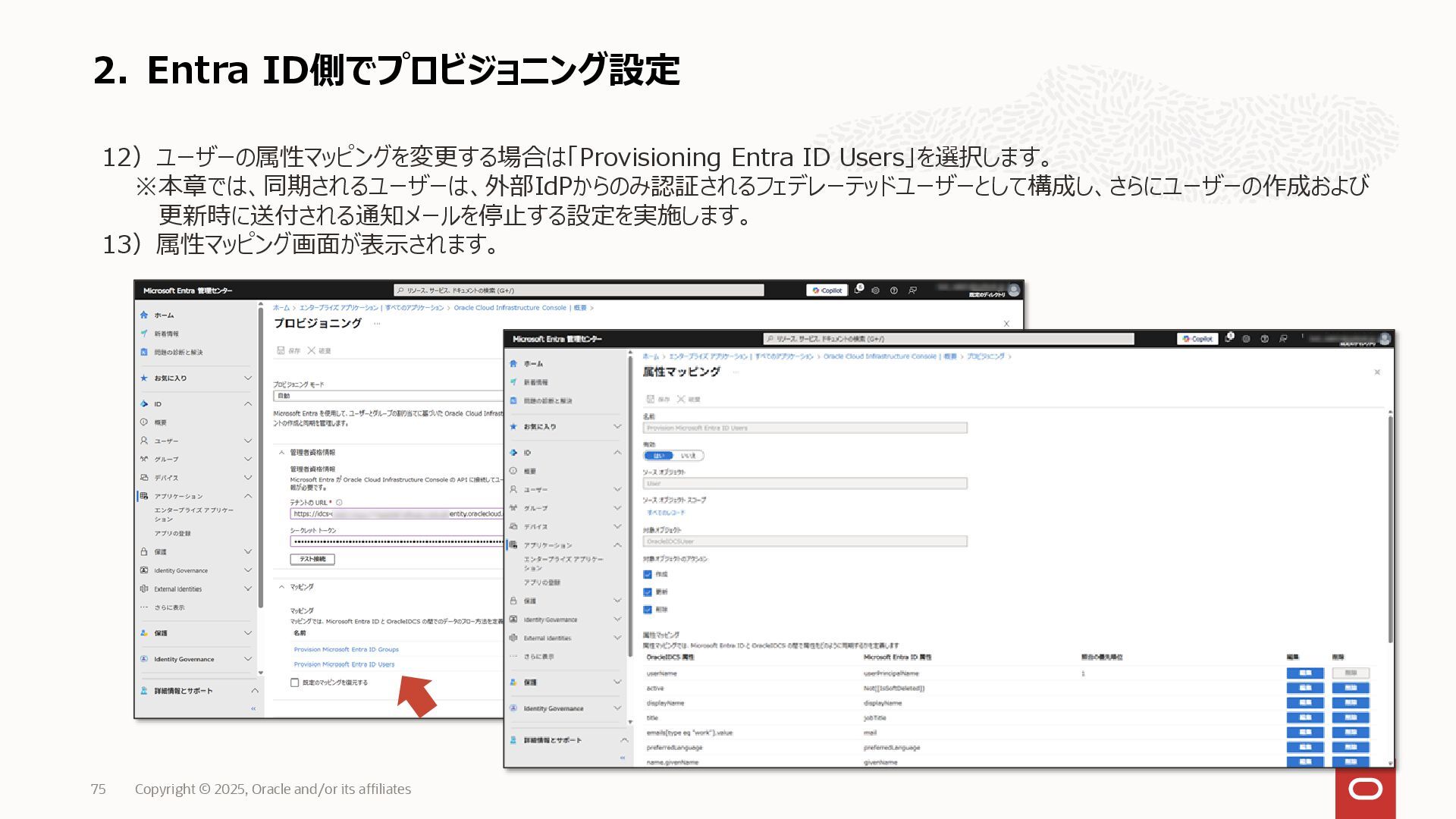Click Discard X icon in Attribute Mapping toolbar
Image resolution: width=1456 pixels, height=819 pixels.
tap(681, 399)
